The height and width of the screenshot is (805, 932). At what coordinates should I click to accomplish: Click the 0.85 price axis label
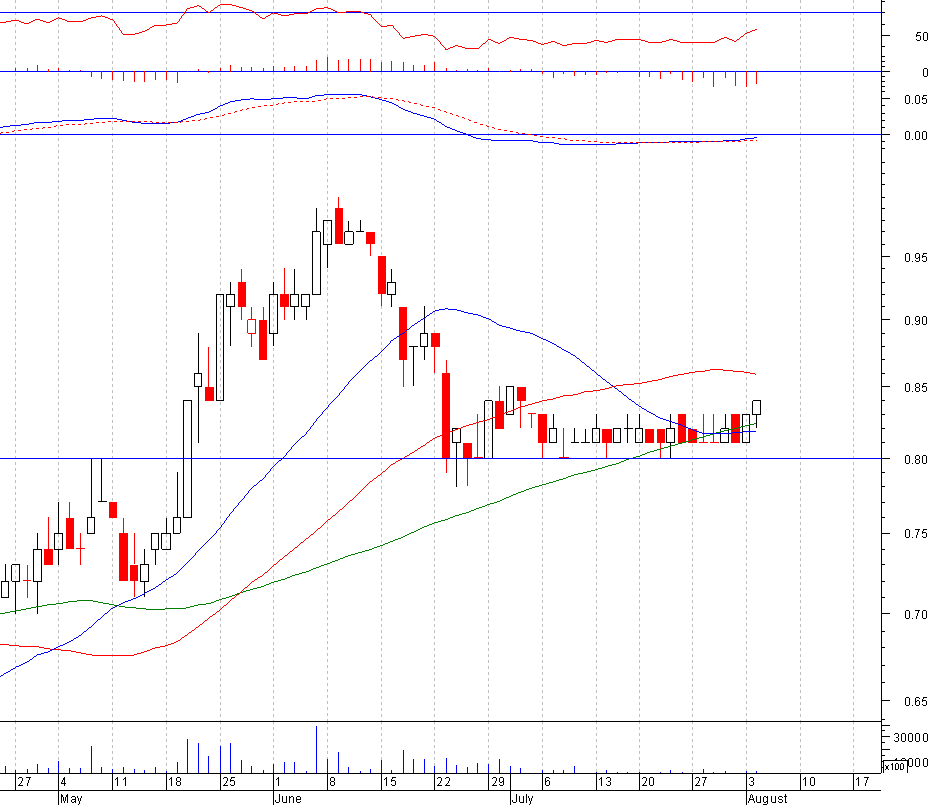915,388
